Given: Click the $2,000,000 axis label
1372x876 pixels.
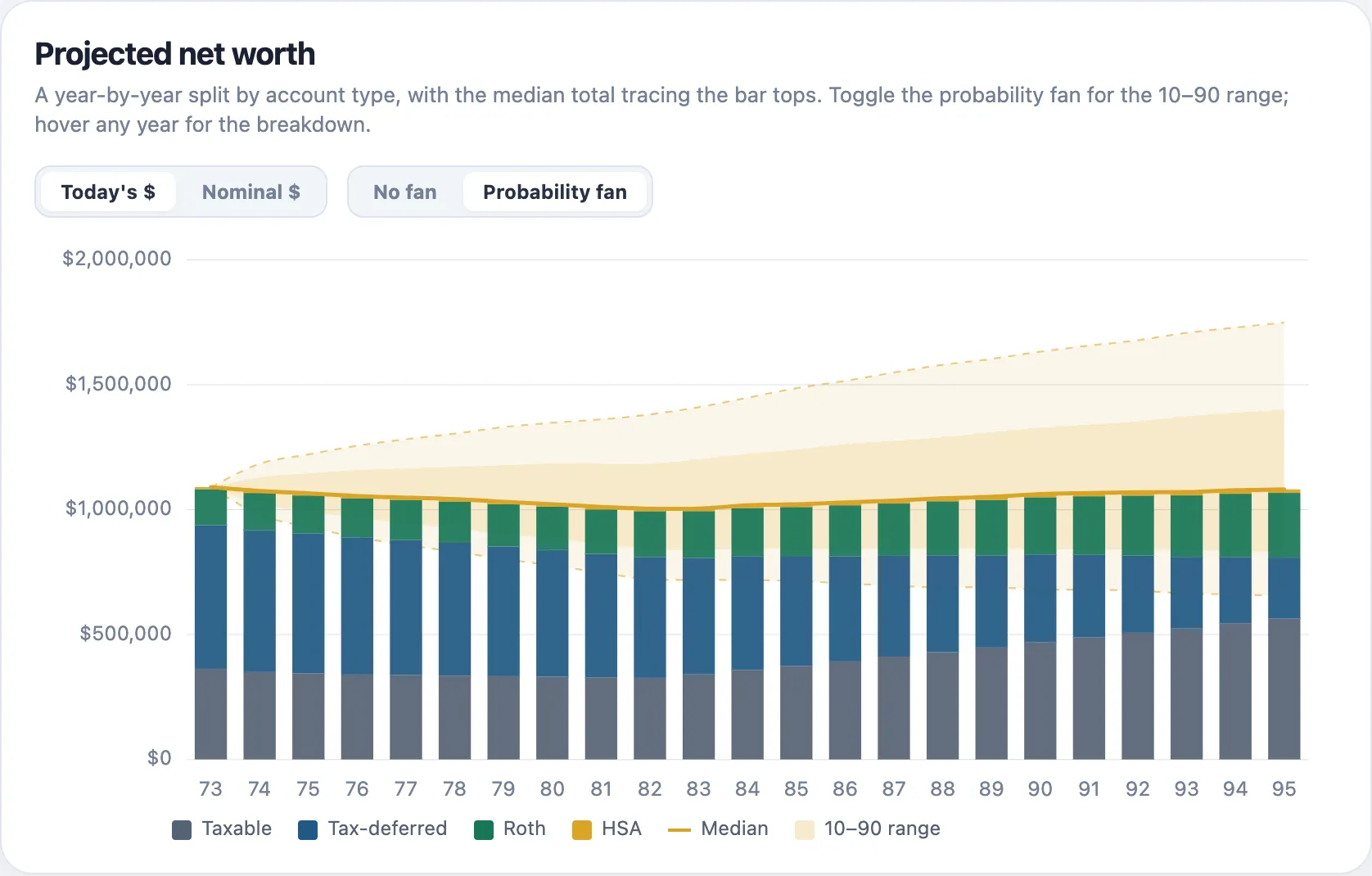Looking at the screenshot, I should (117, 259).
